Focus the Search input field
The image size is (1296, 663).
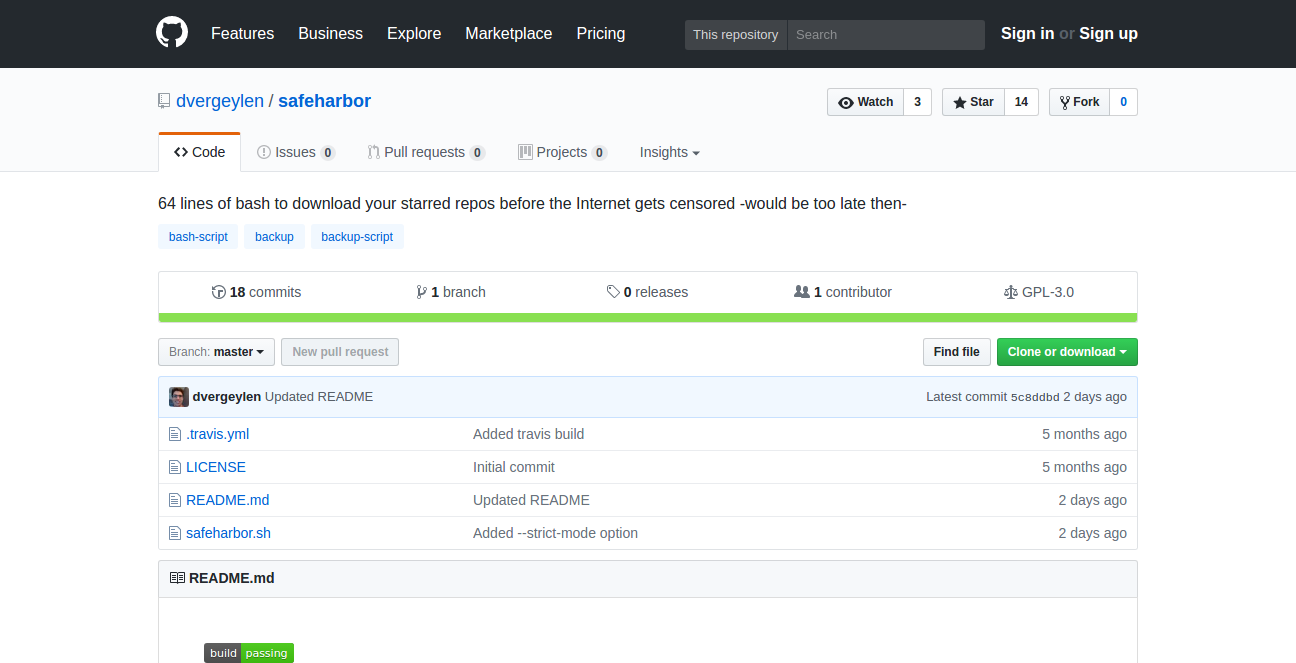[886, 34]
